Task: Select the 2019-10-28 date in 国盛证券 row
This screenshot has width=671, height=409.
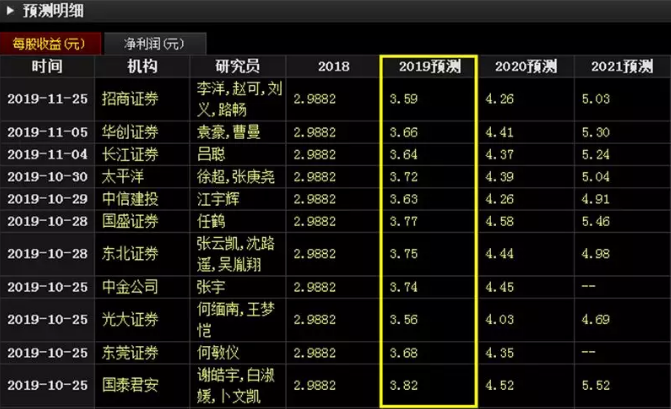Action: [x=48, y=221]
